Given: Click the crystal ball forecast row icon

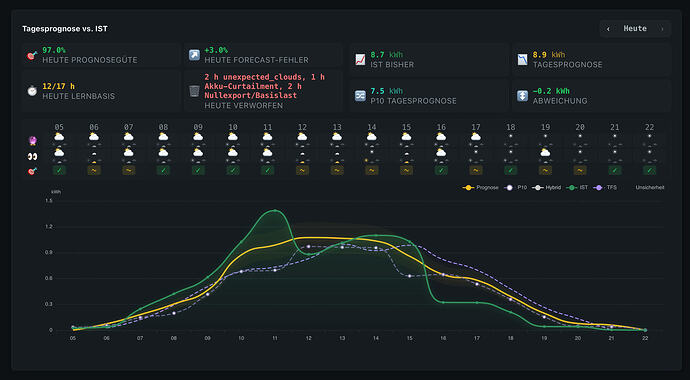Looking at the screenshot, I should 33,141.
